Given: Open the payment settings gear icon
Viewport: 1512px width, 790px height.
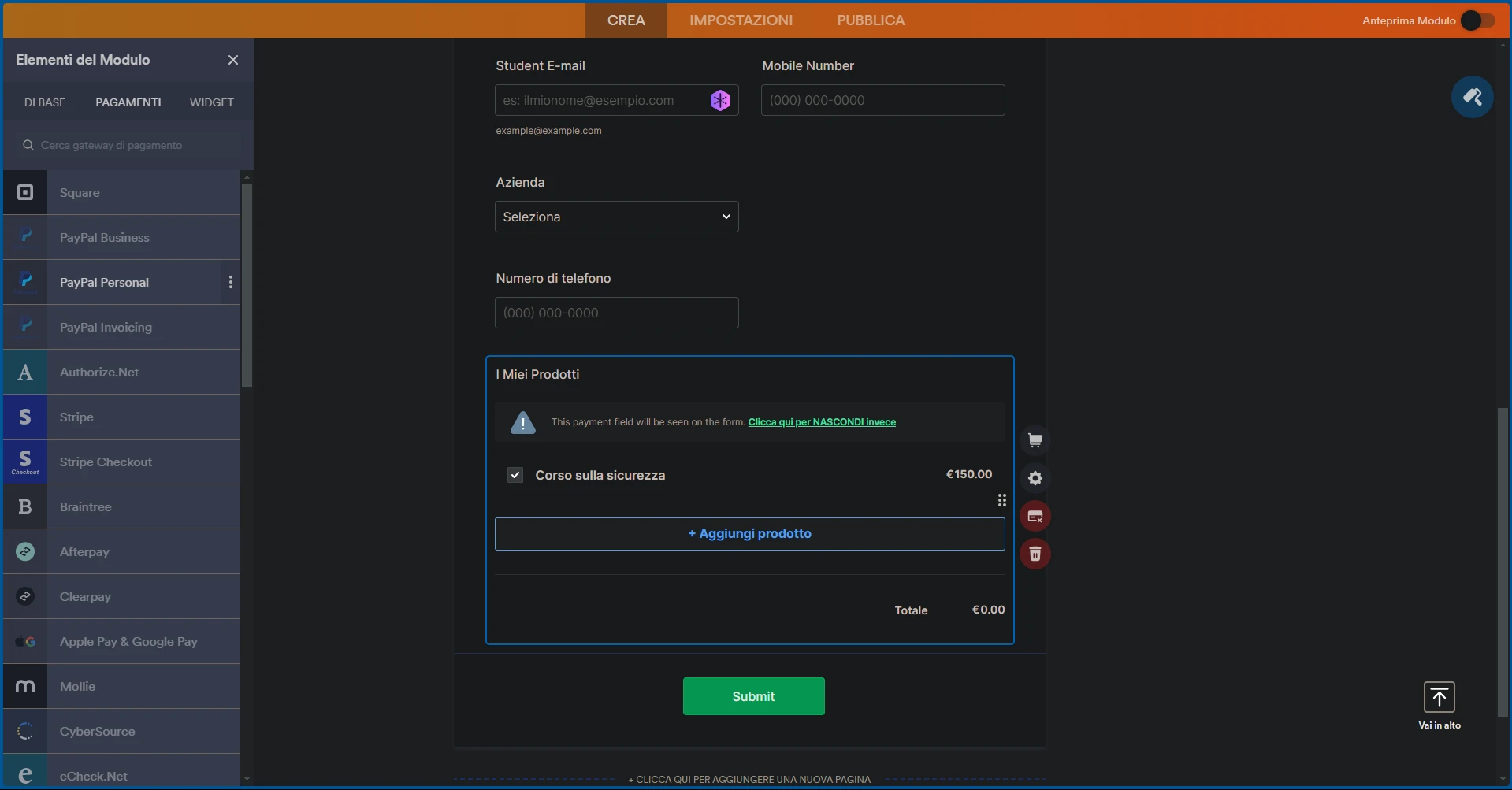Looking at the screenshot, I should click(x=1035, y=478).
